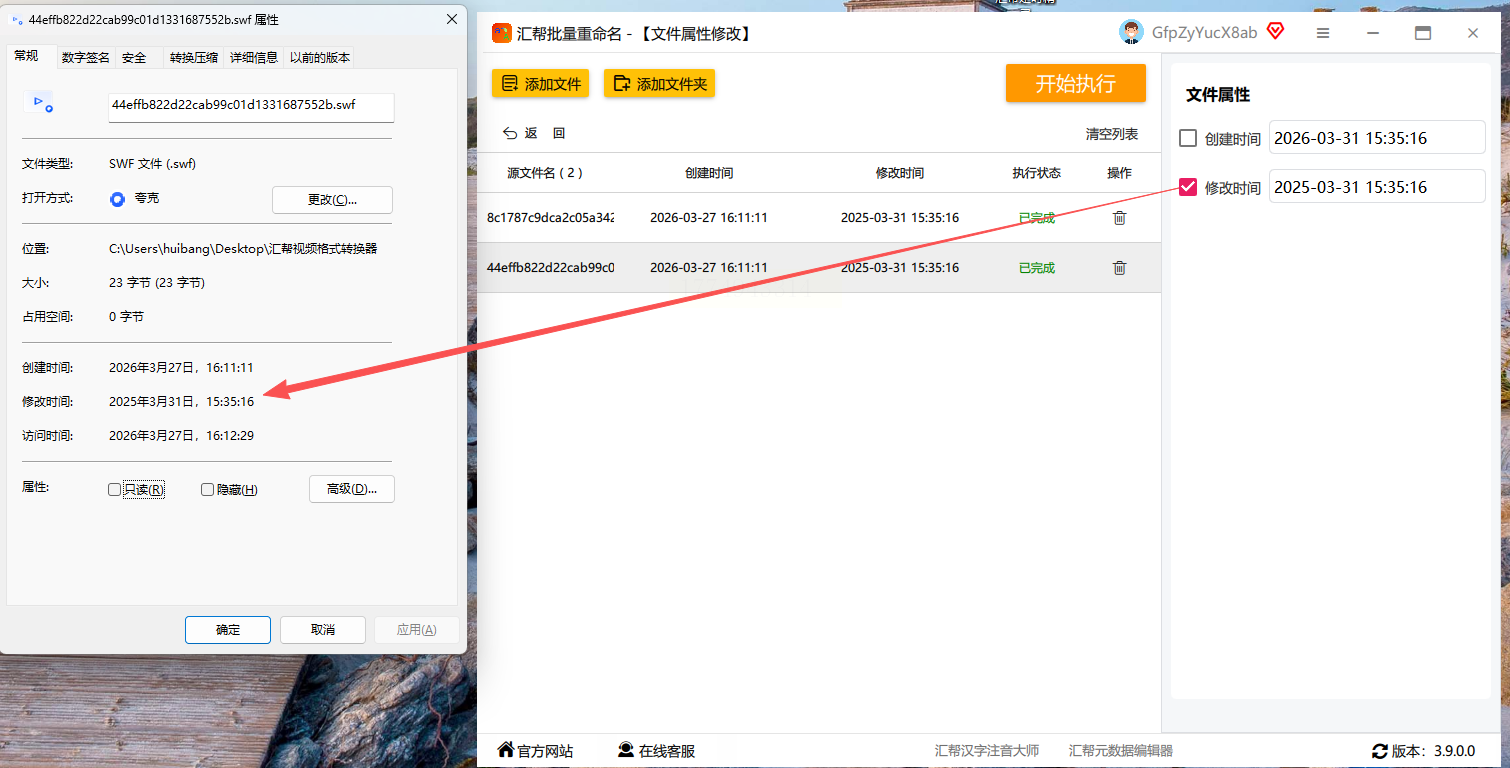Open the 汇帮元数据编辑器 link
Screen dimensions: 1510x768
[x=1121, y=751]
